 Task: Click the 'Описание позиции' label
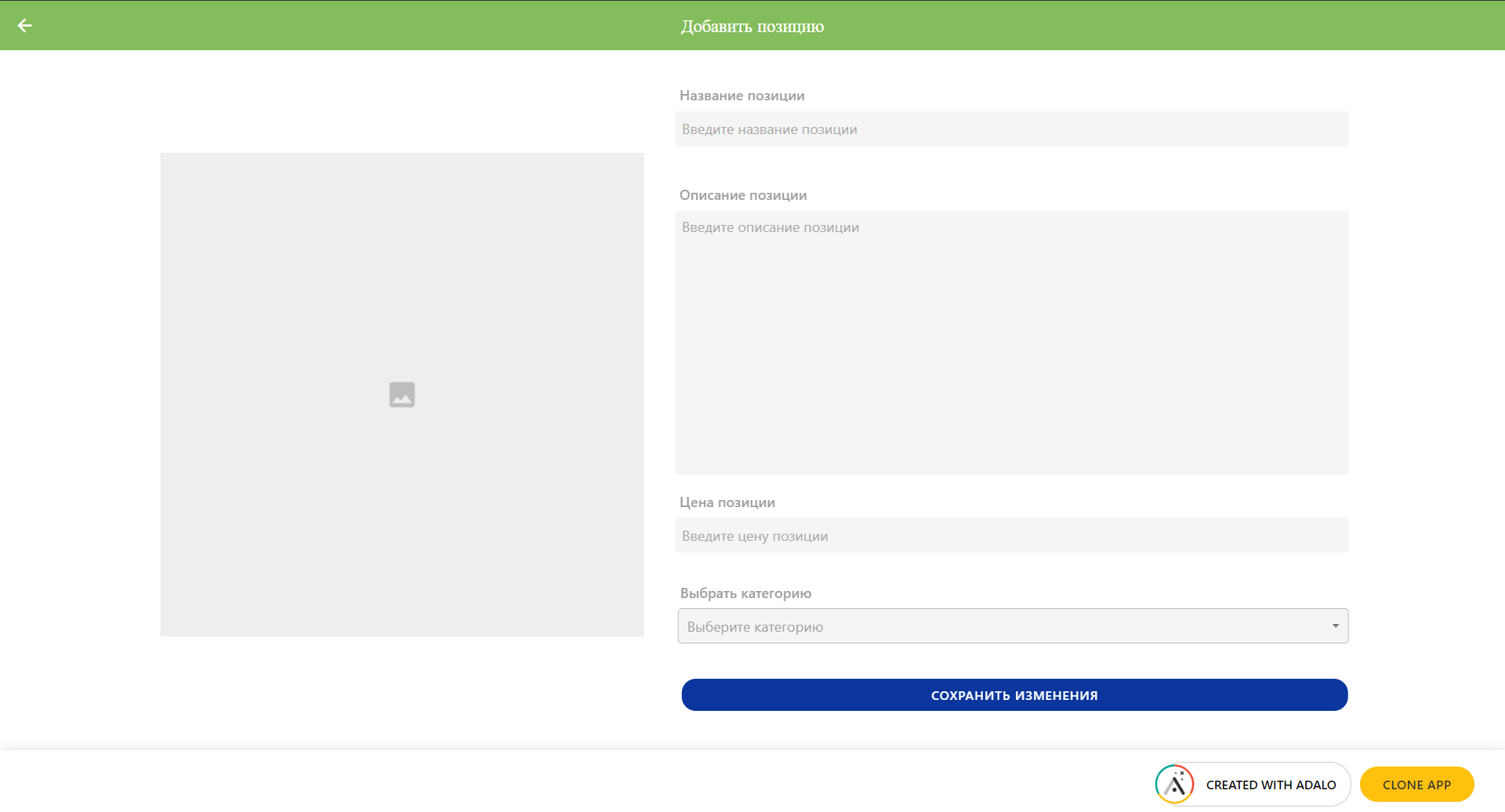[x=743, y=195]
